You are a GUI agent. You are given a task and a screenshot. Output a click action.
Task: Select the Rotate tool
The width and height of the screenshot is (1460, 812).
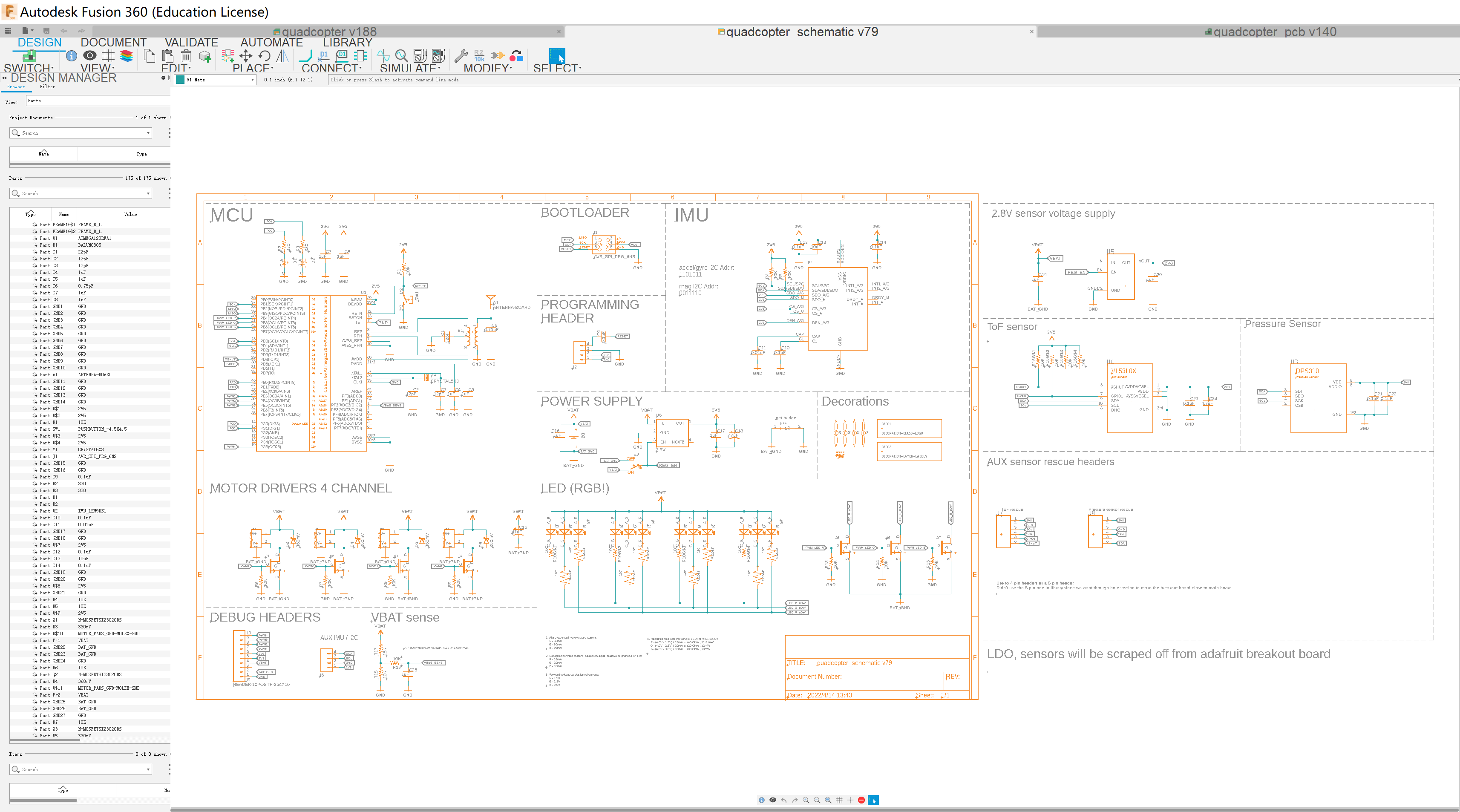264,55
